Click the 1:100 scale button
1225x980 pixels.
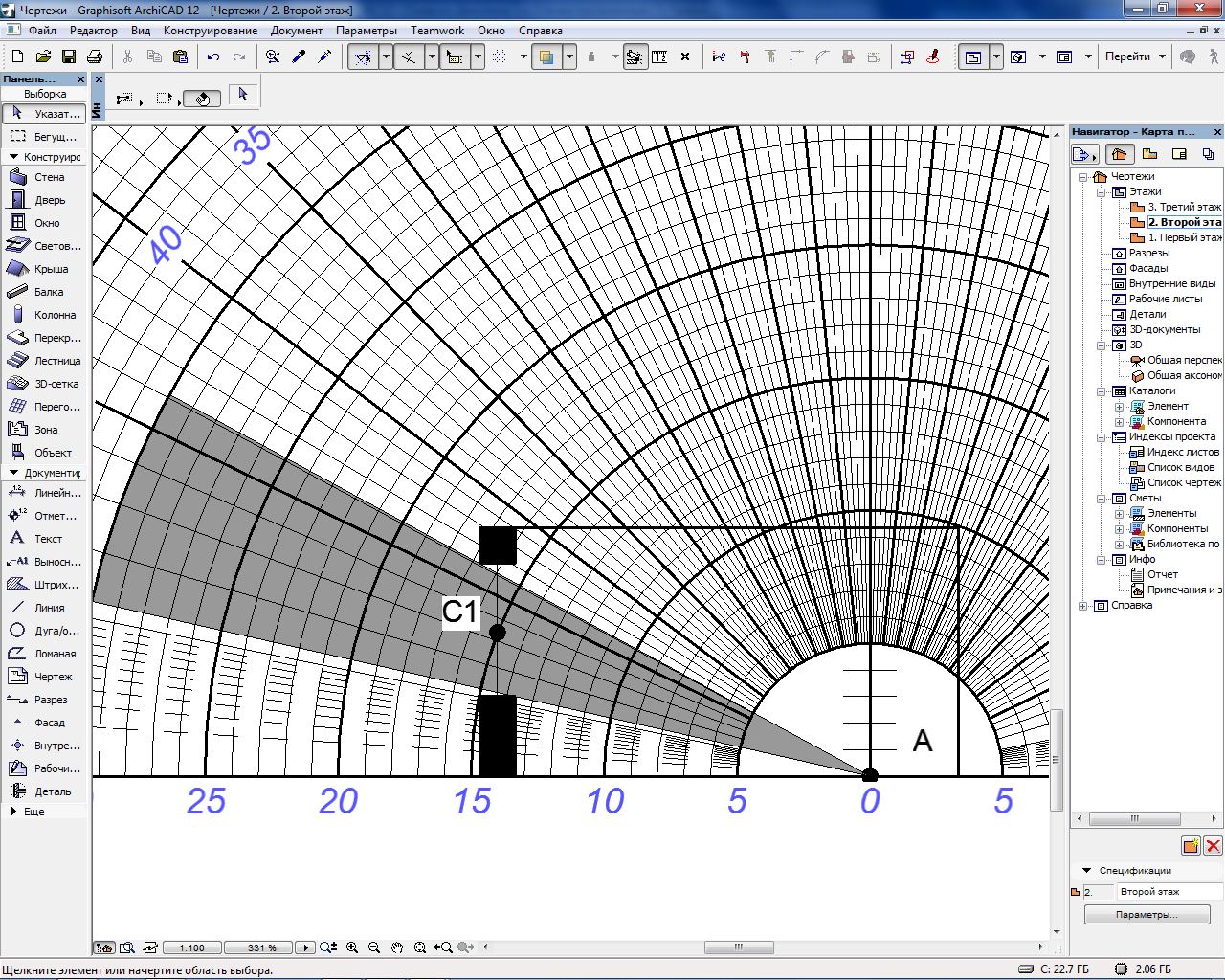click(x=191, y=947)
